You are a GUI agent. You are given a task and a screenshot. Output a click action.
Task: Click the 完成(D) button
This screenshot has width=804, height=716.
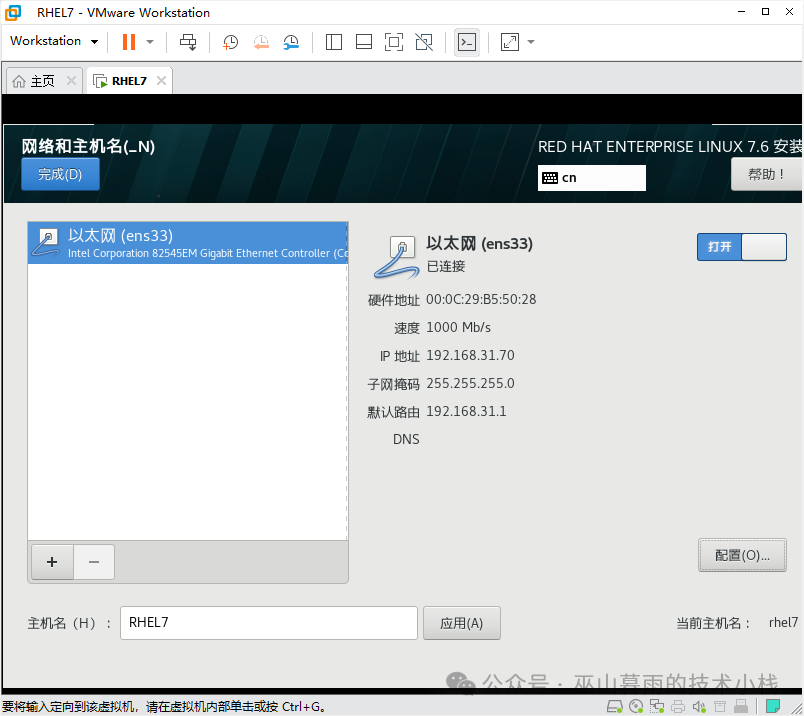click(60, 173)
